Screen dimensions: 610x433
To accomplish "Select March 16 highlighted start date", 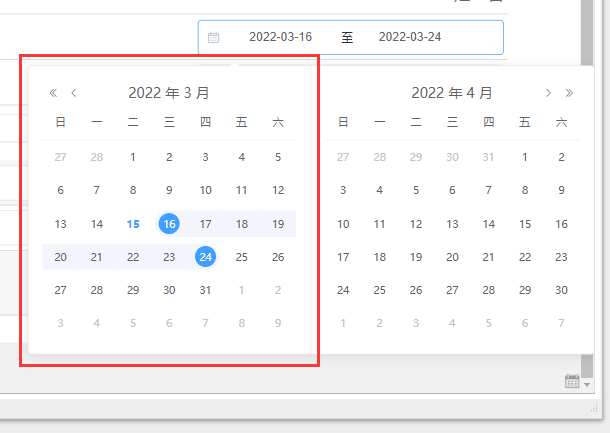I will [169, 224].
